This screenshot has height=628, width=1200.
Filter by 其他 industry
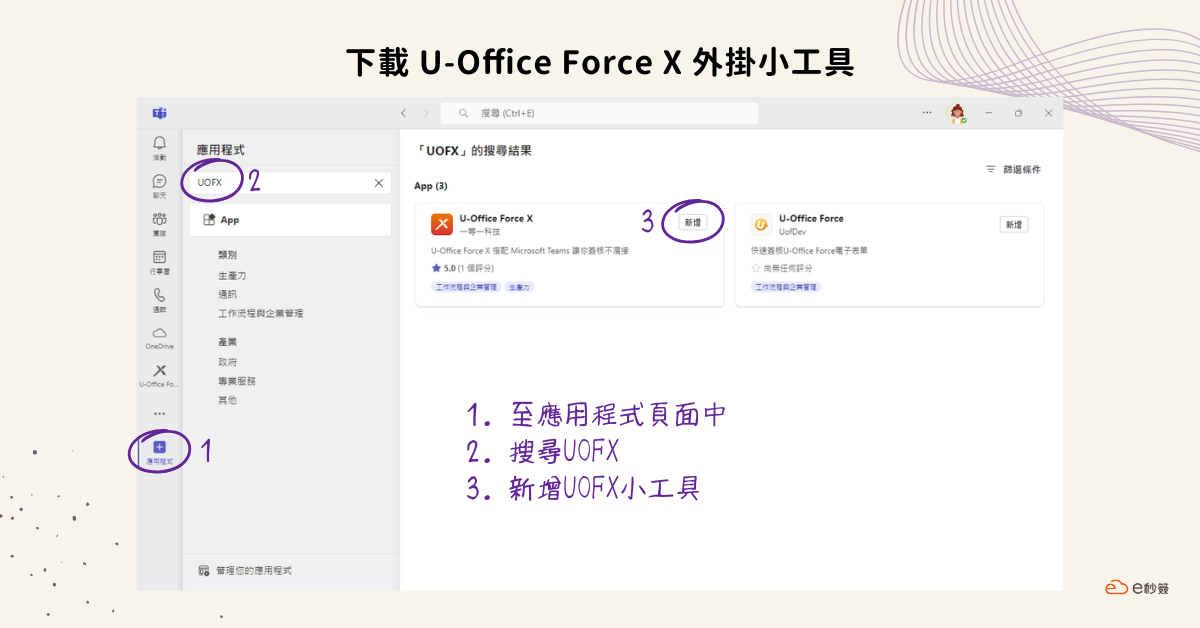tap(228, 400)
